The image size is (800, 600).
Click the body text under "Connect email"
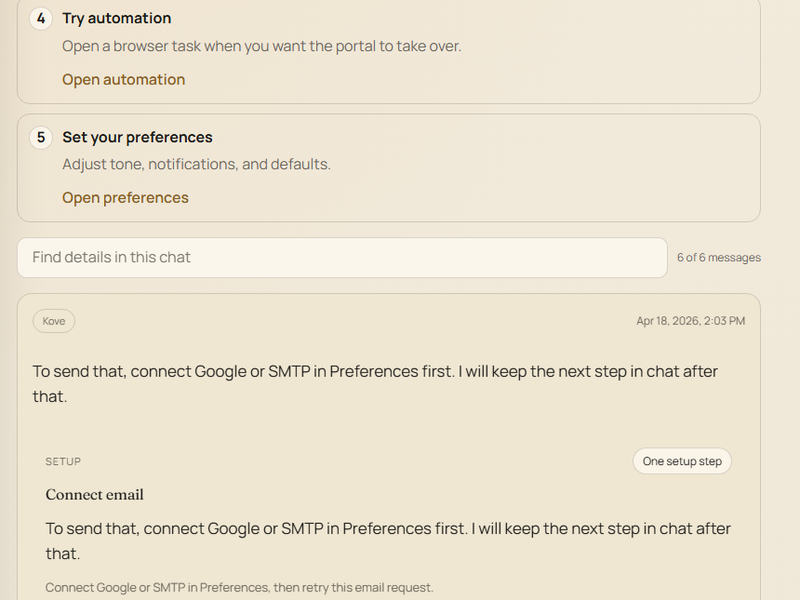(x=388, y=540)
